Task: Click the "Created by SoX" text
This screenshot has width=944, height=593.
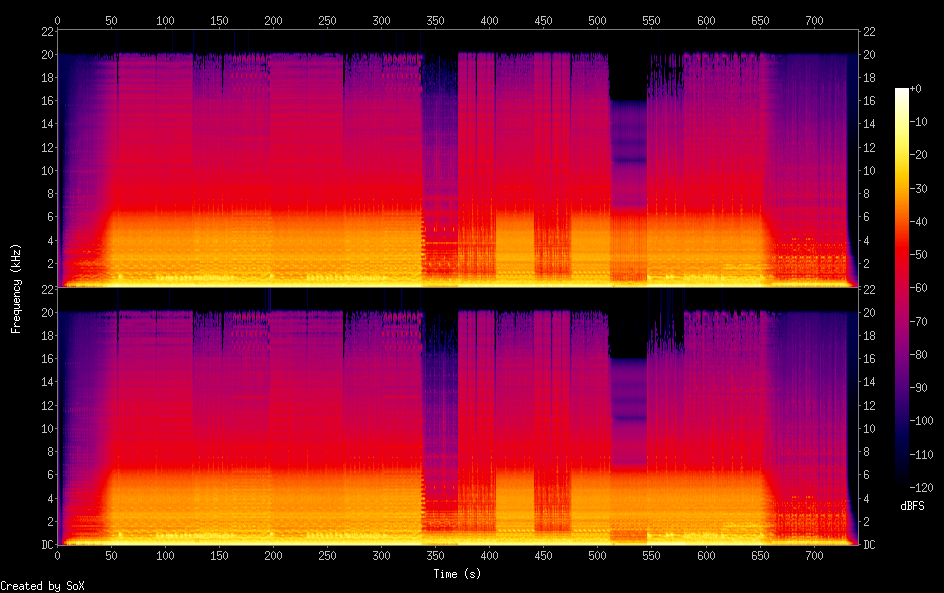Action: 35,585
